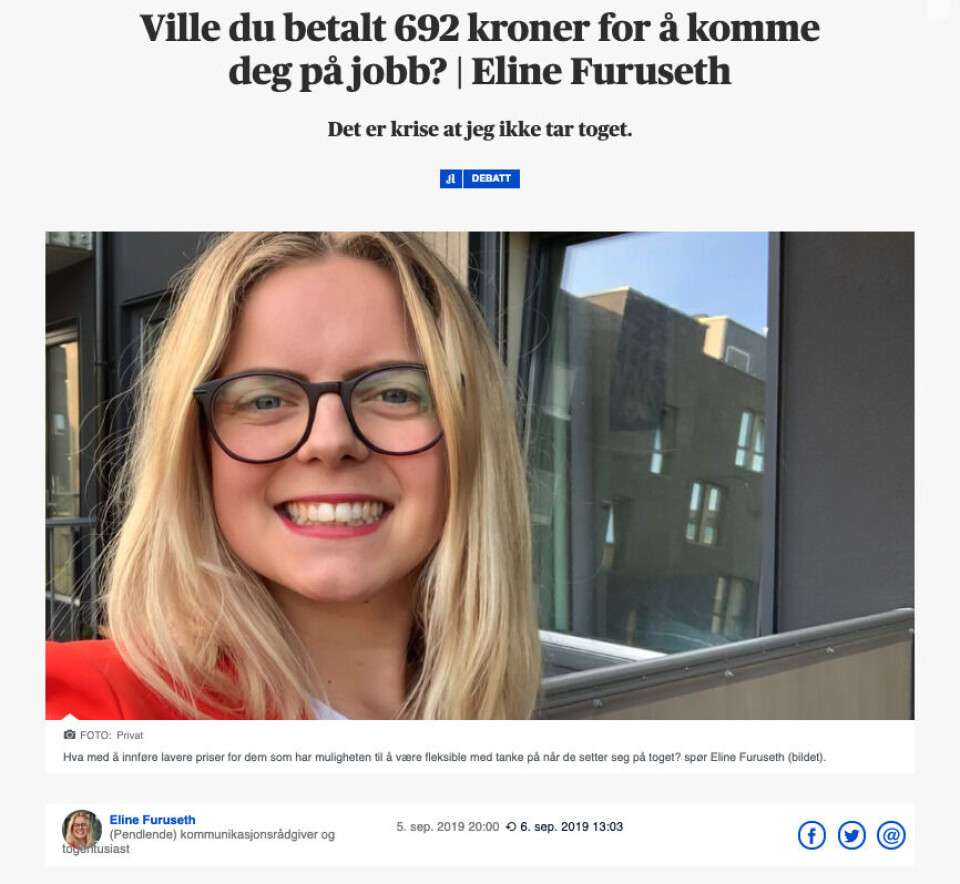This screenshot has width=960, height=884.
Task: Share the article on Twitter
Action: click(x=851, y=835)
